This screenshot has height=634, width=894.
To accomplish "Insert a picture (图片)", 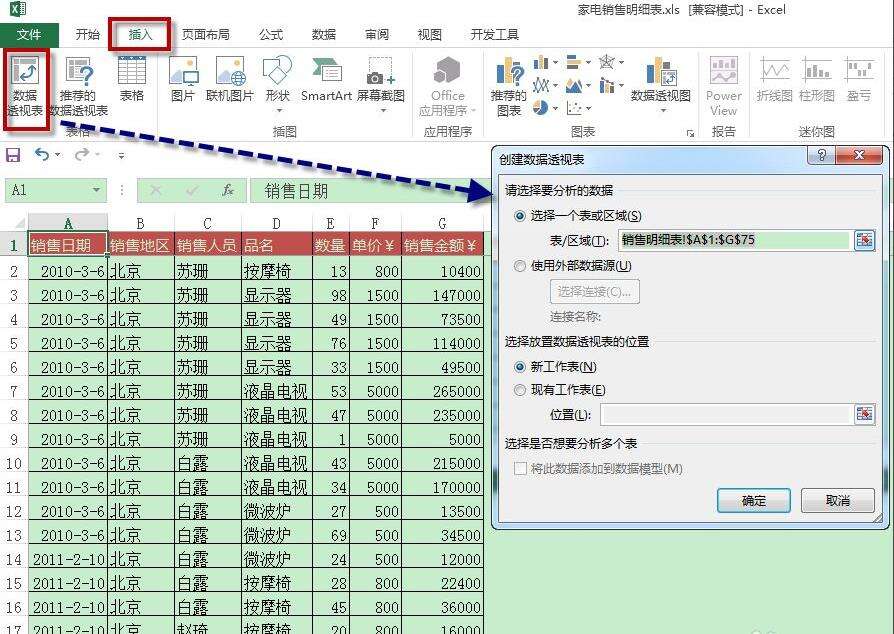I will (183, 79).
